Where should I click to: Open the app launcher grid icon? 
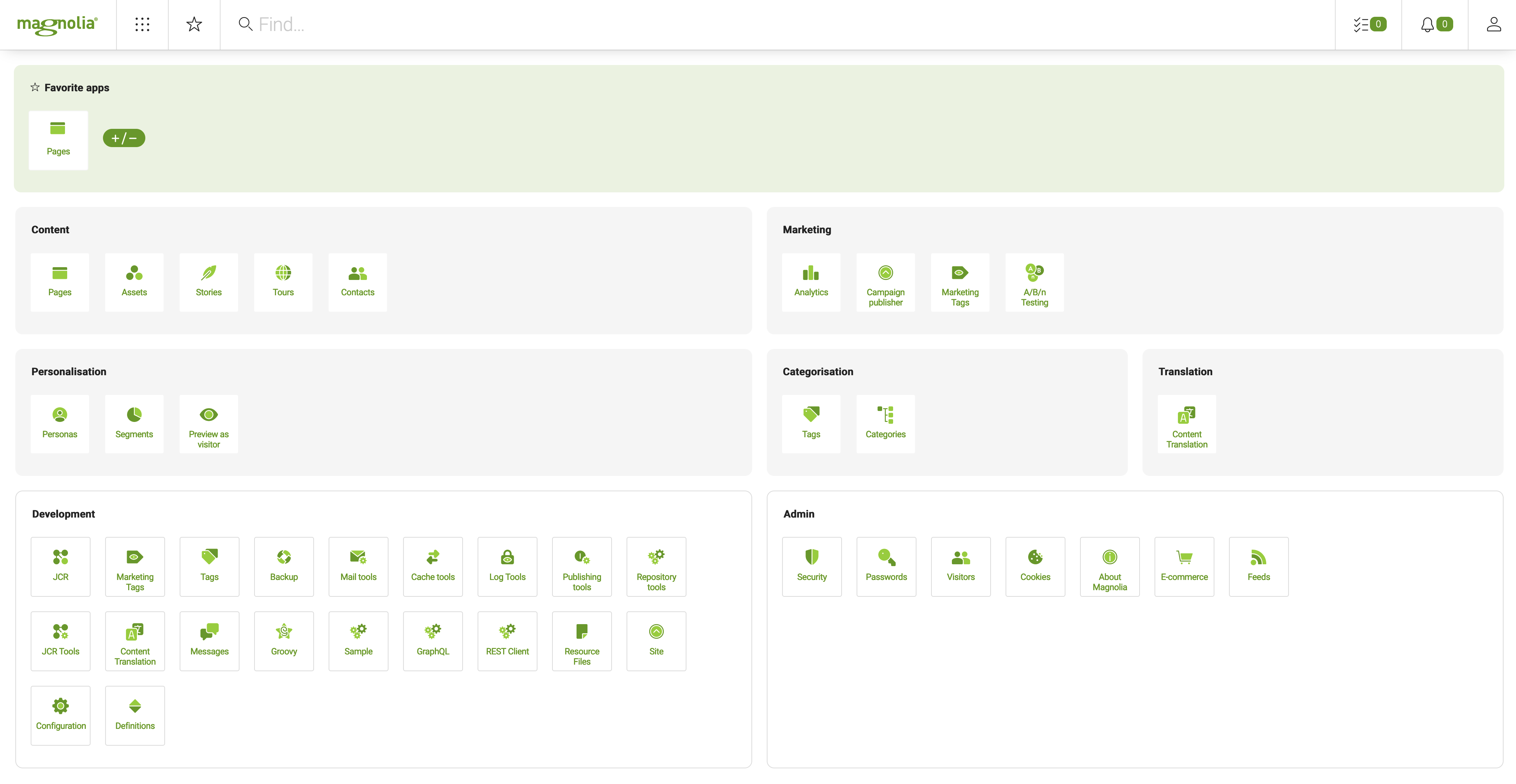pyautogui.click(x=142, y=24)
